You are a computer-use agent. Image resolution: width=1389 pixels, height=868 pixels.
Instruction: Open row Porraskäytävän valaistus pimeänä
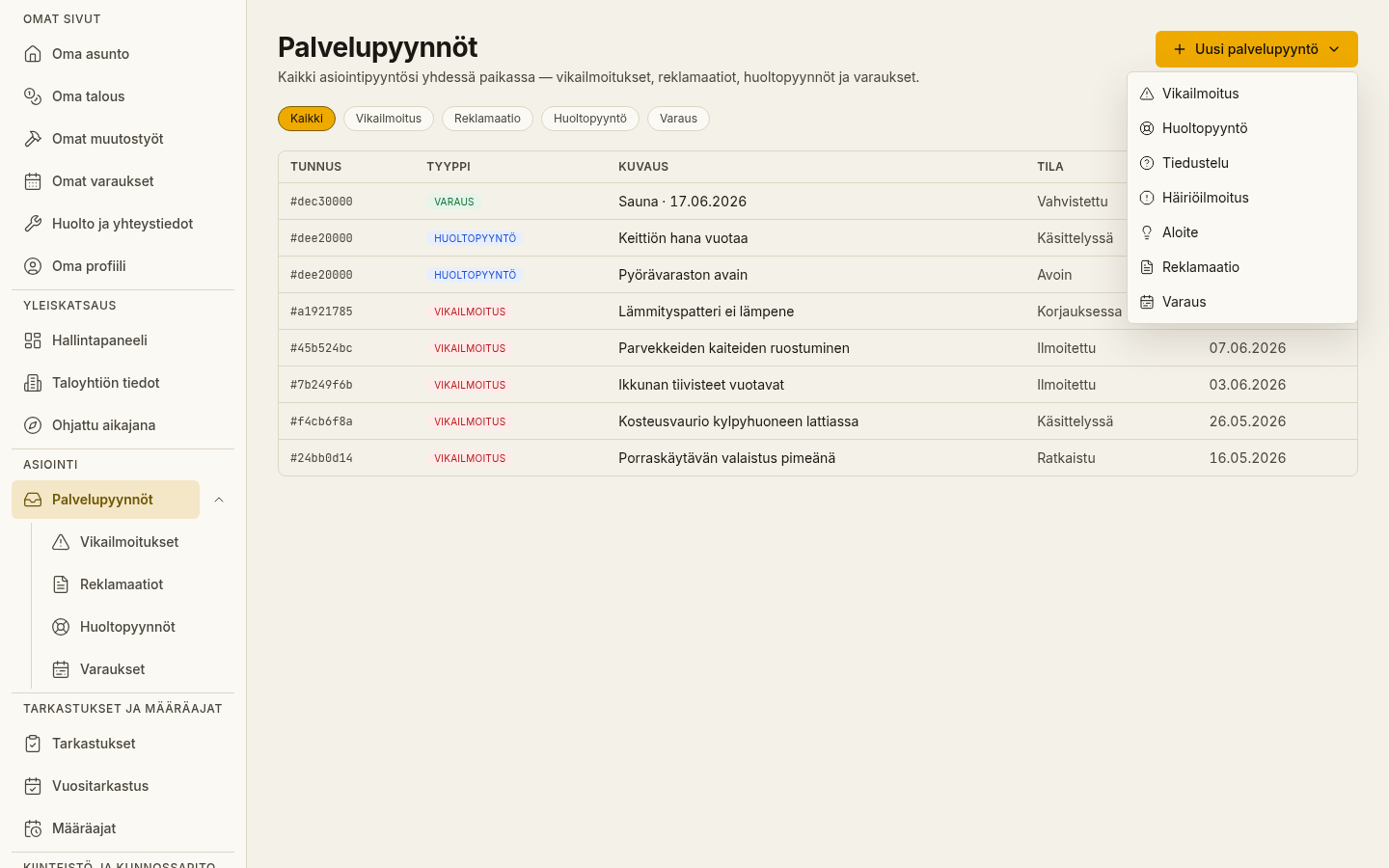[x=818, y=458]
